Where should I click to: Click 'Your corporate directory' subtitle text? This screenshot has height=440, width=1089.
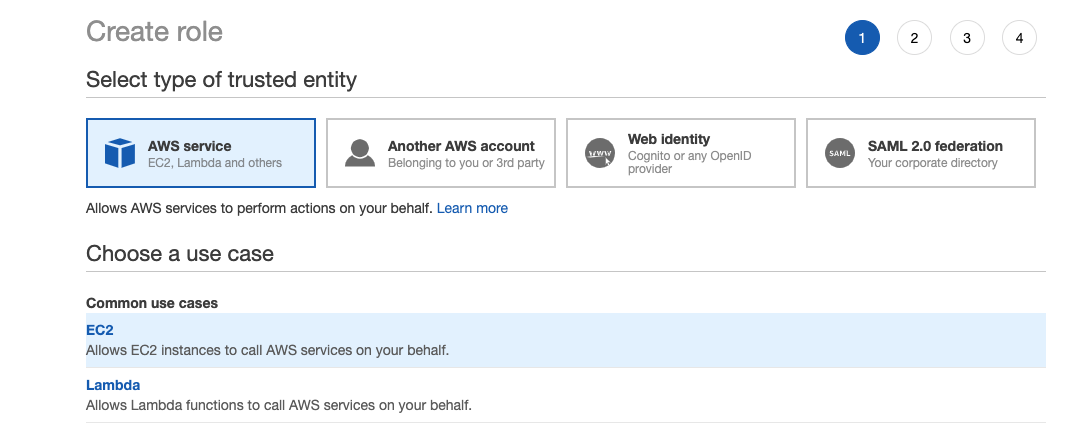932,163
